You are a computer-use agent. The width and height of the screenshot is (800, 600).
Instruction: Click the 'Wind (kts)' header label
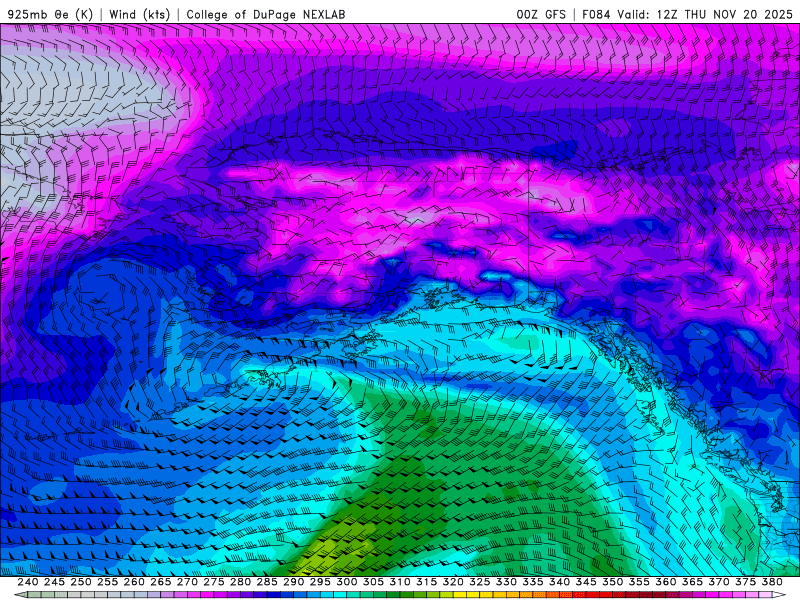[139, 14]
